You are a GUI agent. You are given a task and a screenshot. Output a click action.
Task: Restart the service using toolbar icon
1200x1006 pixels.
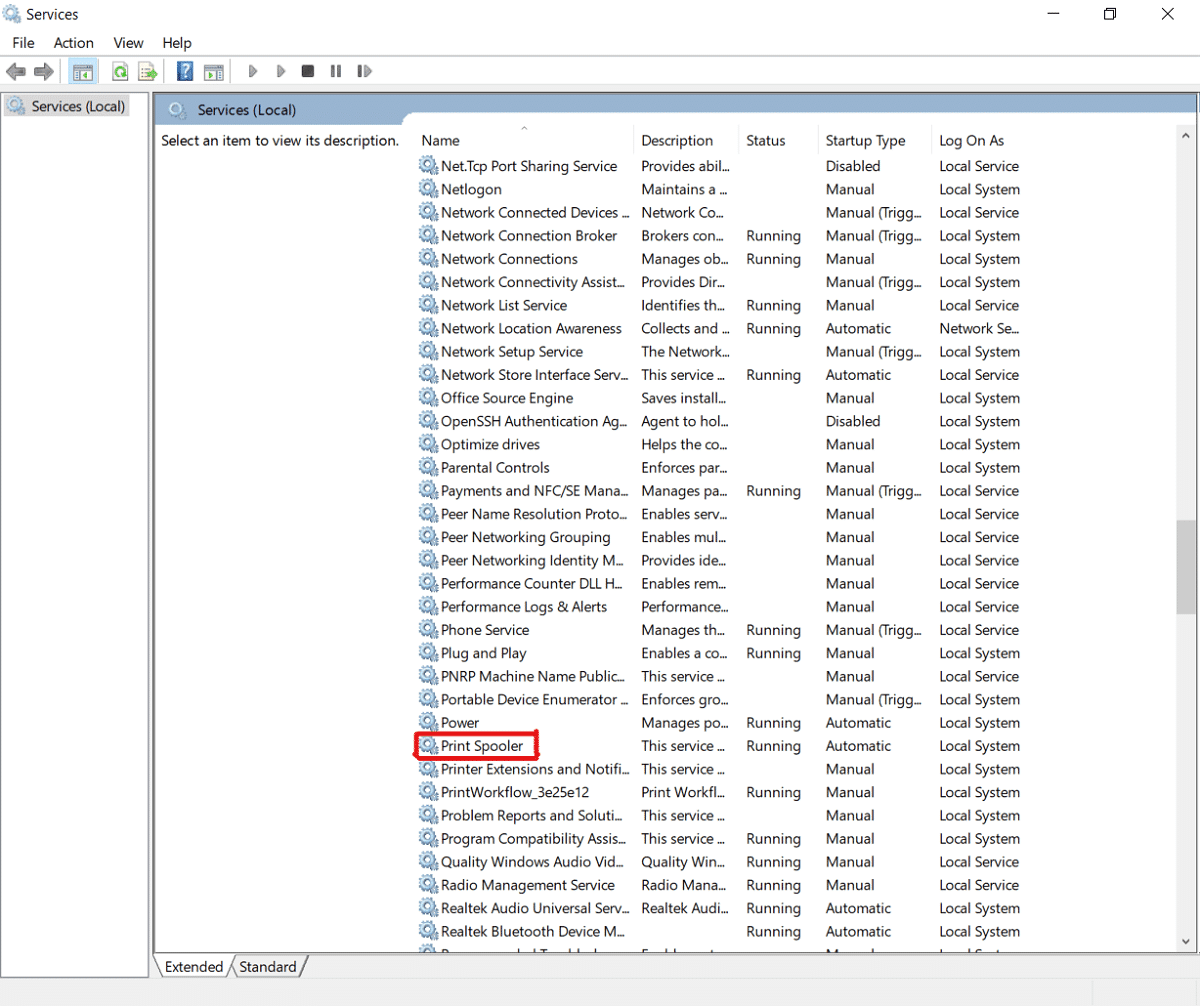[x=364, y=70]
